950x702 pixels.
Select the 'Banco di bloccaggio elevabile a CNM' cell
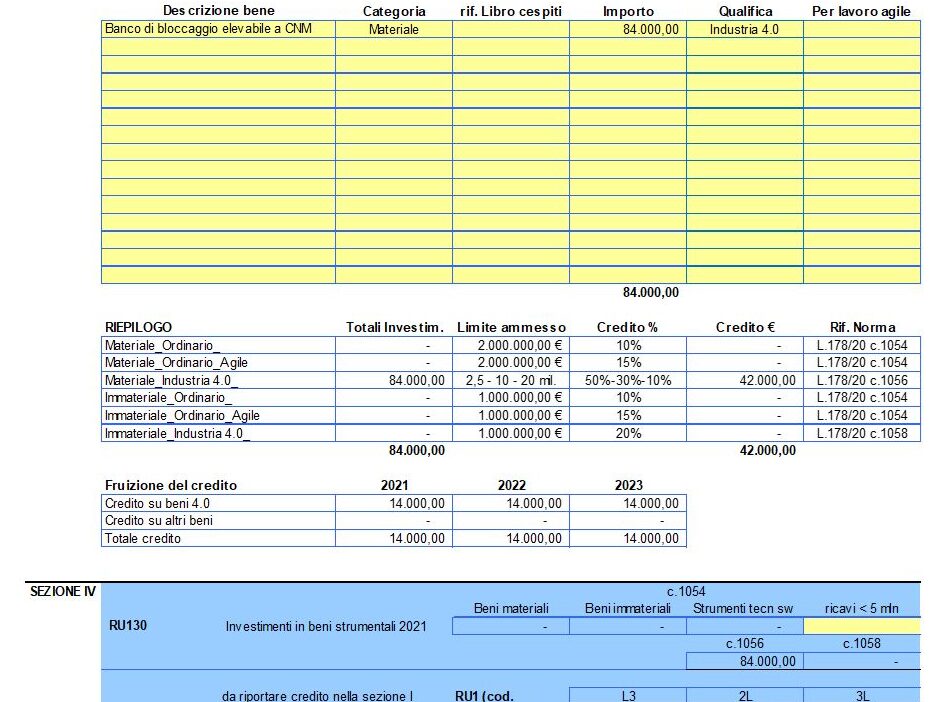218,29
